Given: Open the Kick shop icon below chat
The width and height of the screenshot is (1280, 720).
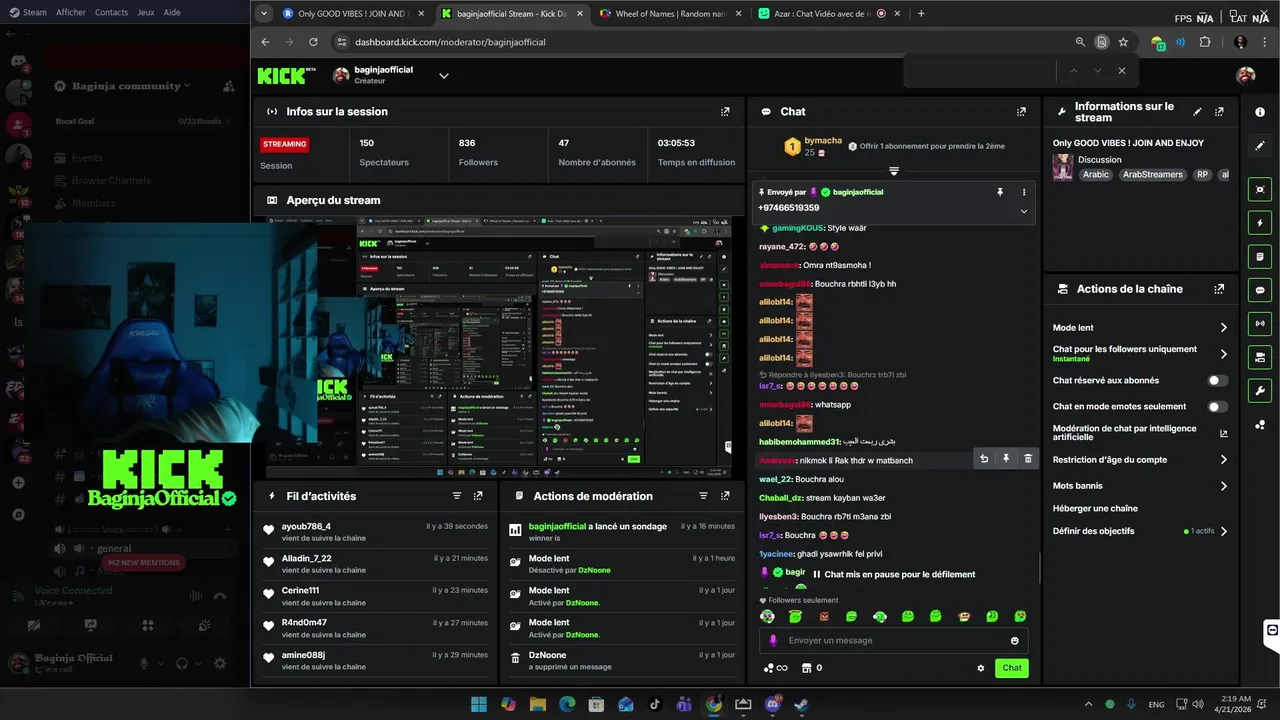Looking at the screenshot, I should pos(806,668).
